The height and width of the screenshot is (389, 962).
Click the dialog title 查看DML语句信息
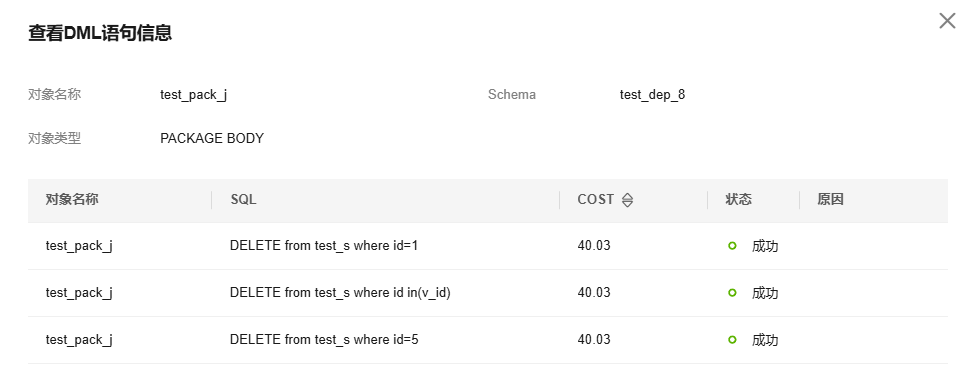100,33
